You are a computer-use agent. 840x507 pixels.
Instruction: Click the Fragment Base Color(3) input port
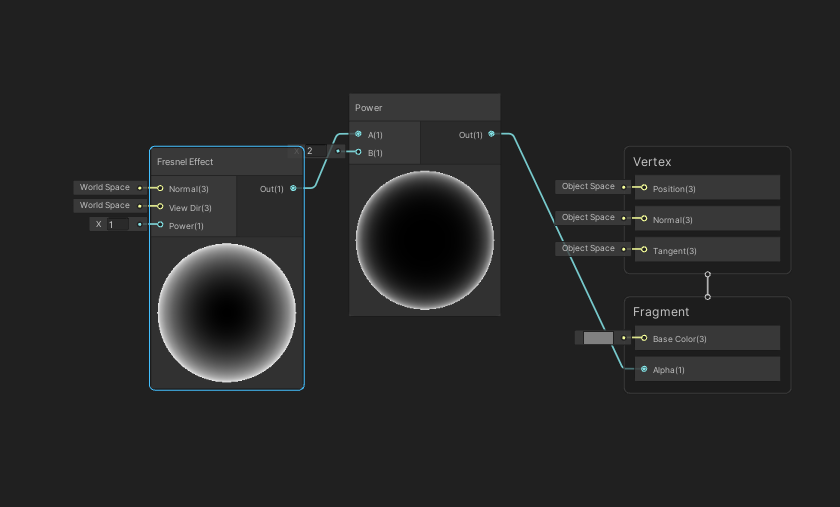[x=644, y=338]
